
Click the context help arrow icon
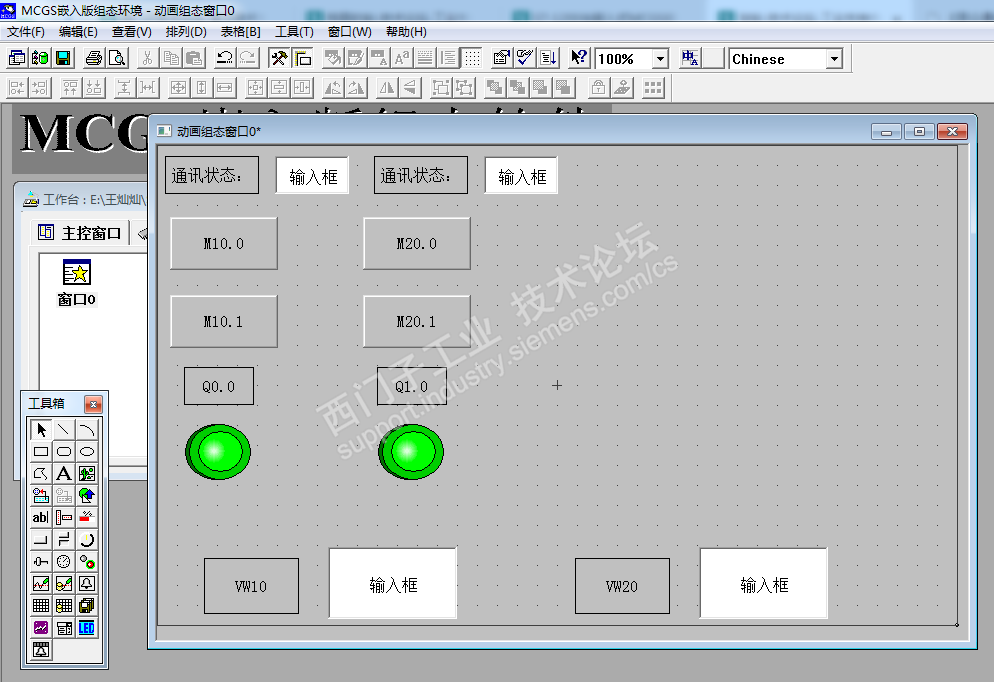coord(579,58)
